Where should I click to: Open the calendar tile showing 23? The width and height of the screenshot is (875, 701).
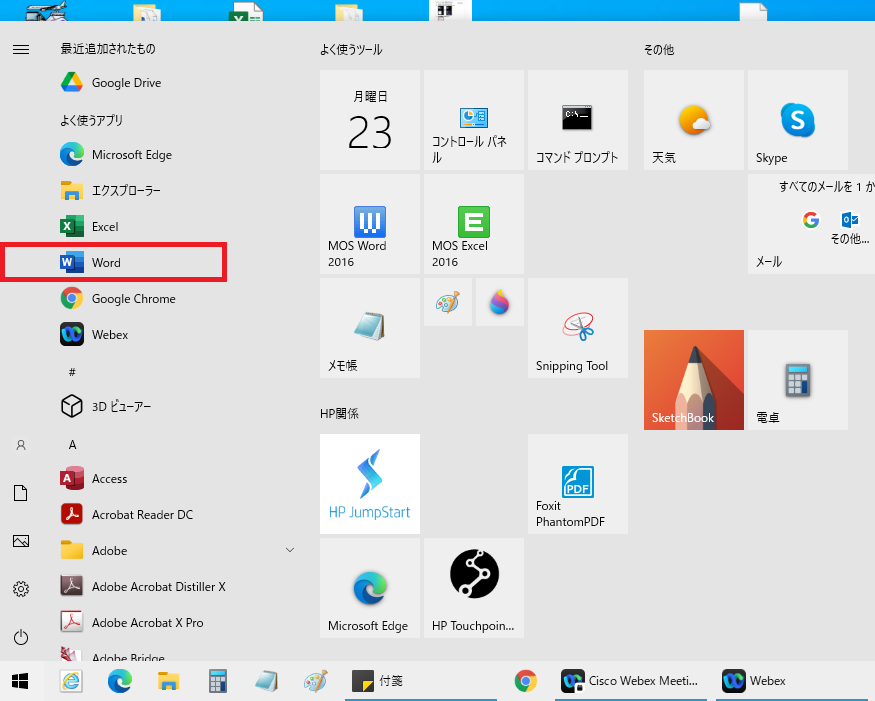[x=369, y=120]
